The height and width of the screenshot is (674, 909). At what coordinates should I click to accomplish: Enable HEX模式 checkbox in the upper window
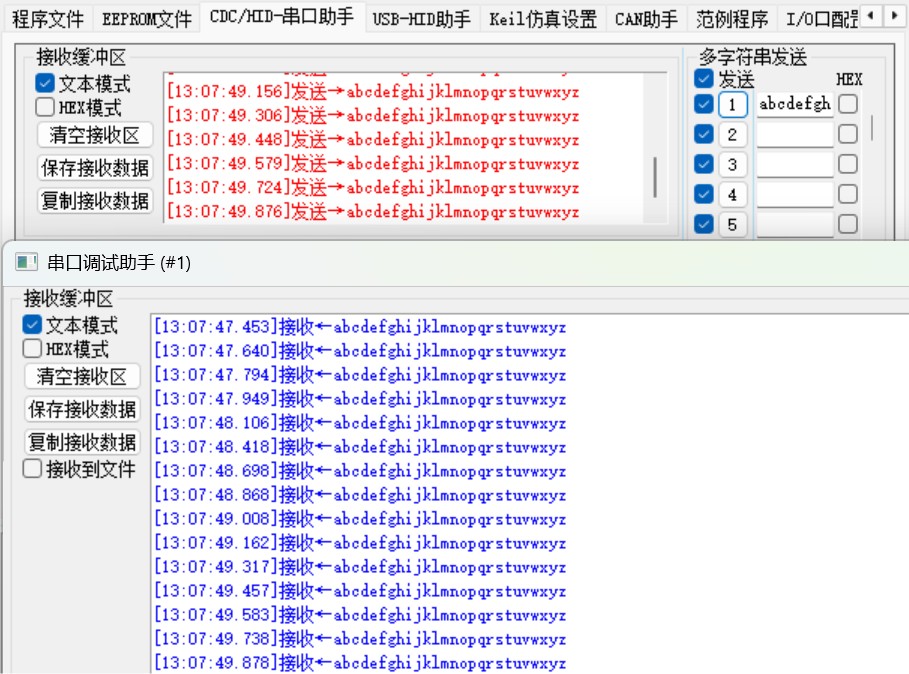tap(45, 107)
